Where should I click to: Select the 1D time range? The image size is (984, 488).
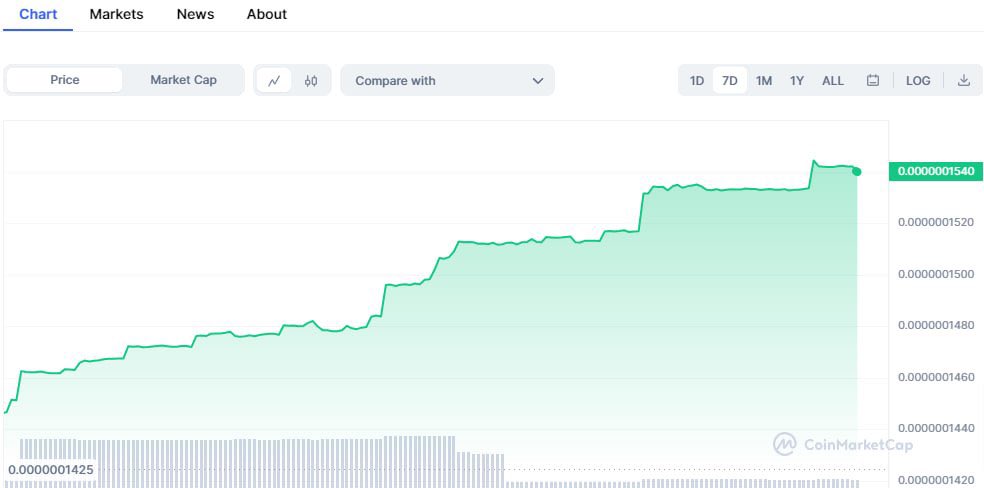[x=697, y=80]
